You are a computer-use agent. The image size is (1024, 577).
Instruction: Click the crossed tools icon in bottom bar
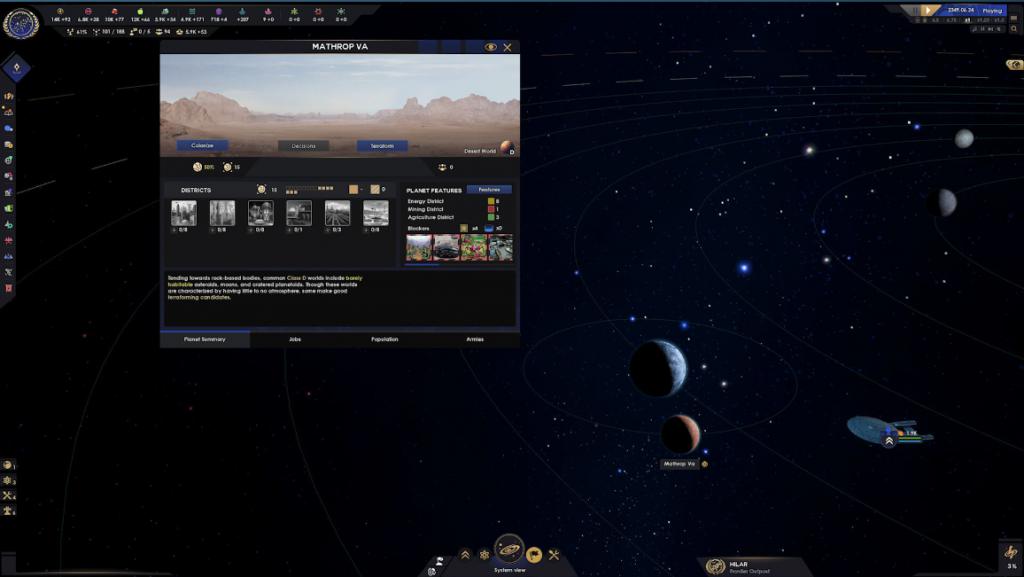[x=554, y=555]
